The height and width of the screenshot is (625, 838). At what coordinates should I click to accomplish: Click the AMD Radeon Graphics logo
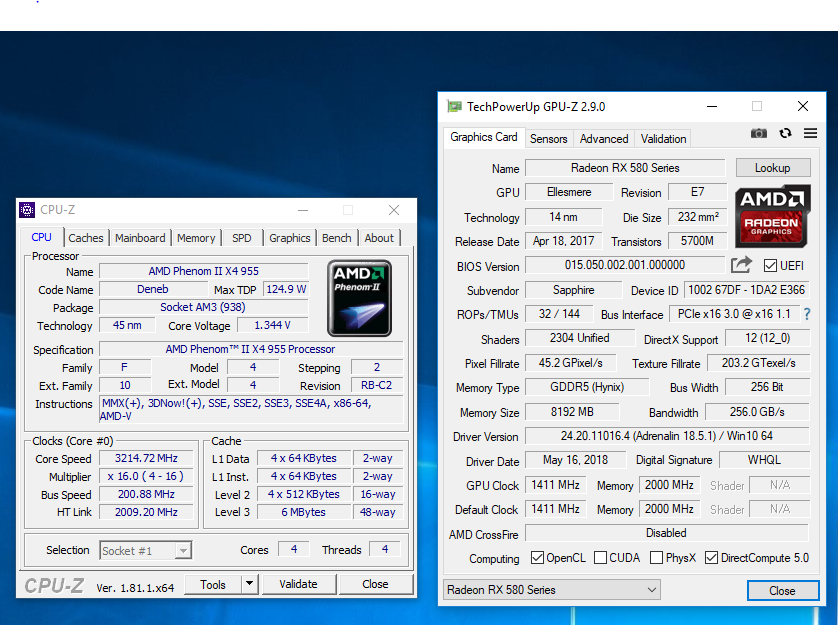(773, 216)
